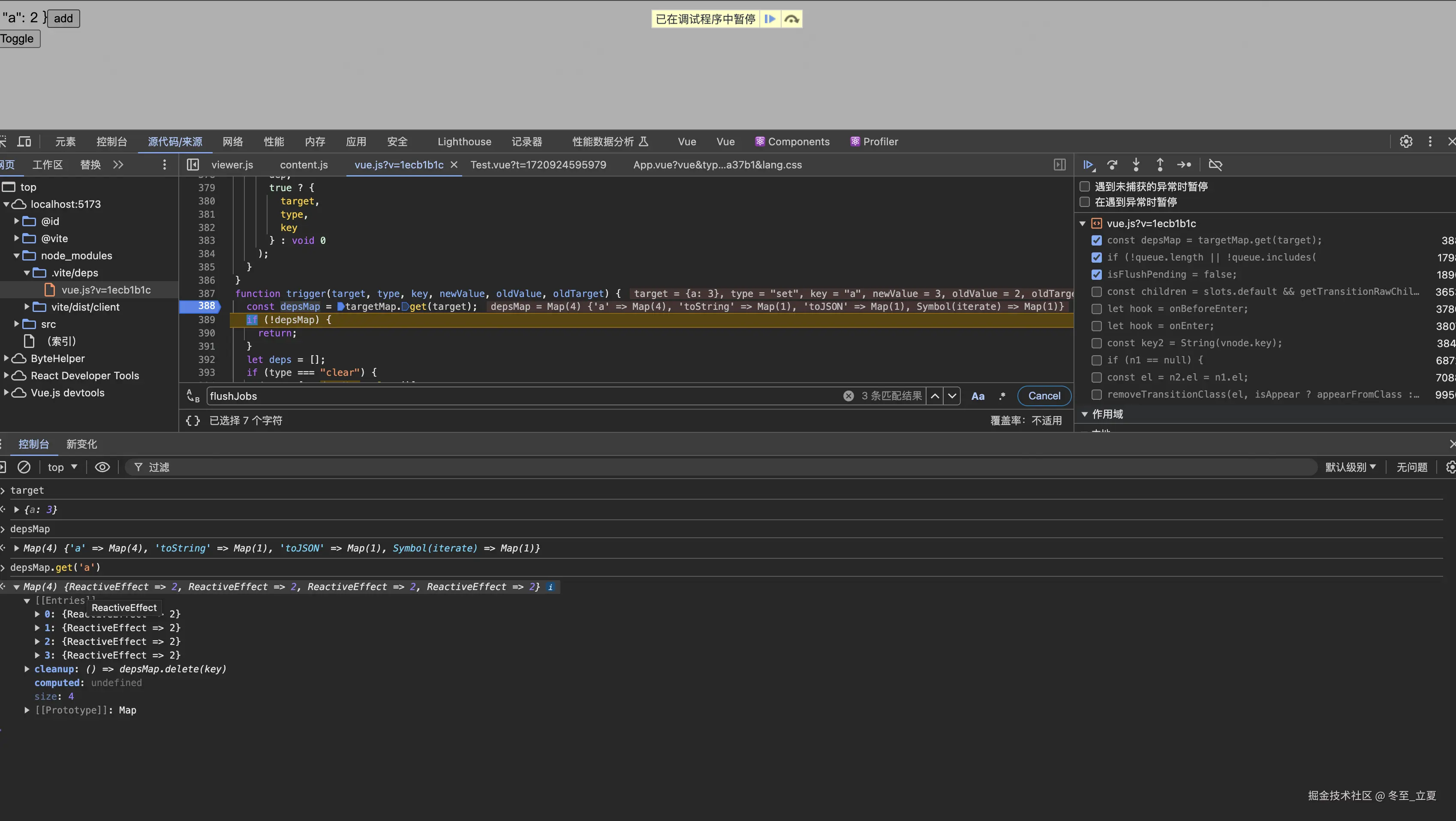Open DevTools settings gear icon

pos(1406,142)
